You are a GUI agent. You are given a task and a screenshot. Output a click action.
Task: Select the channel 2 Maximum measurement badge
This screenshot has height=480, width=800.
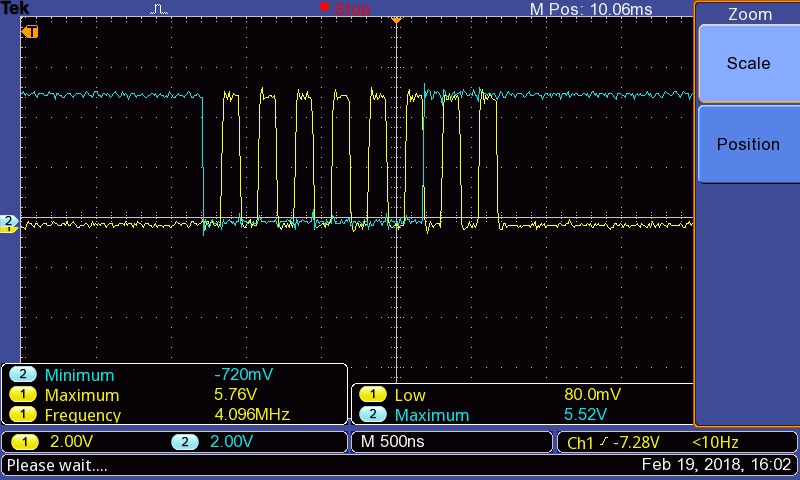click(372, 414)
